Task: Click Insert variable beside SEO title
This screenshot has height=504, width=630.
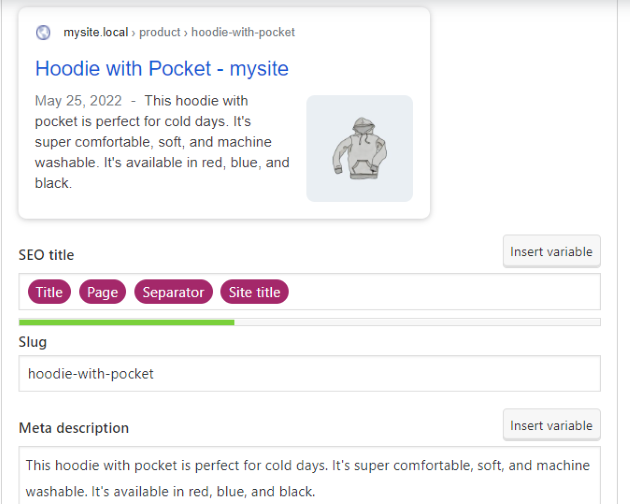Action: tap(551, 252)
